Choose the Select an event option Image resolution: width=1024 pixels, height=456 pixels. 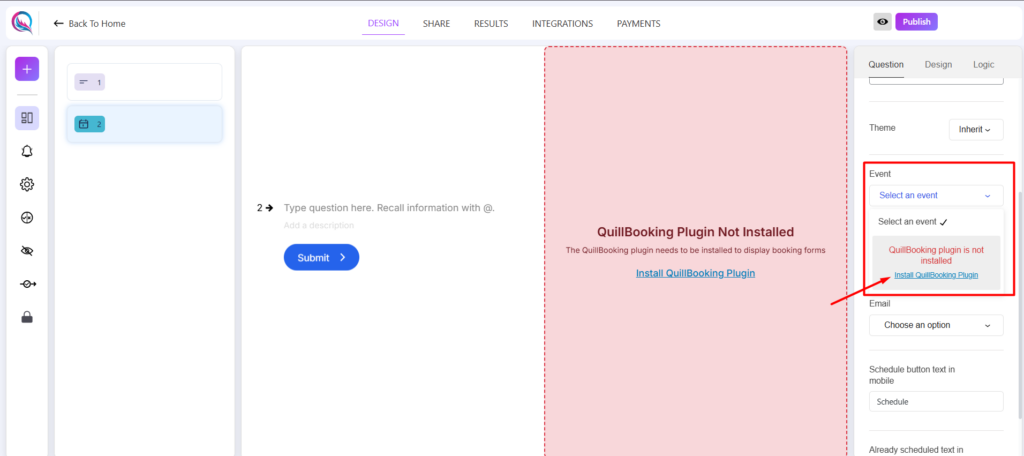(x=912, y=222)
